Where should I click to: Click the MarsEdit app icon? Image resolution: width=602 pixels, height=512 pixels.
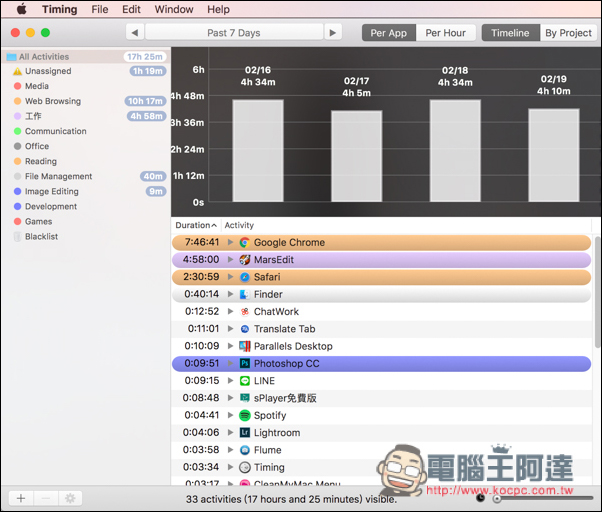point(244,260)
